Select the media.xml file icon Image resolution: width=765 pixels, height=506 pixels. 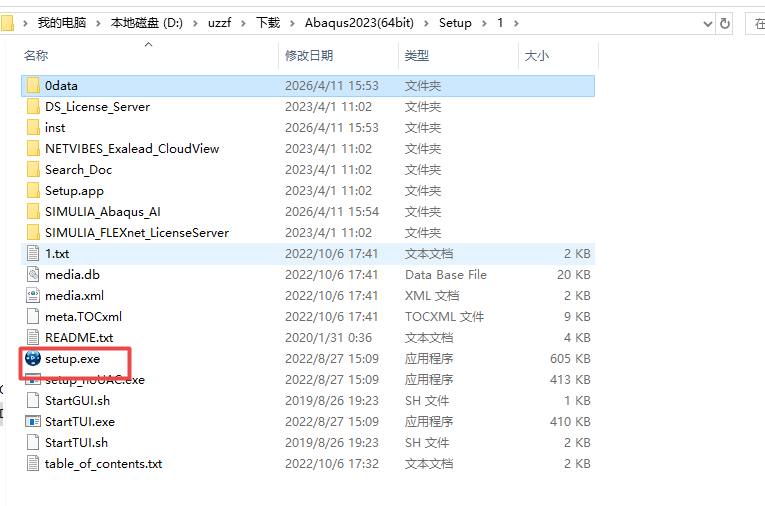[32, 295]
